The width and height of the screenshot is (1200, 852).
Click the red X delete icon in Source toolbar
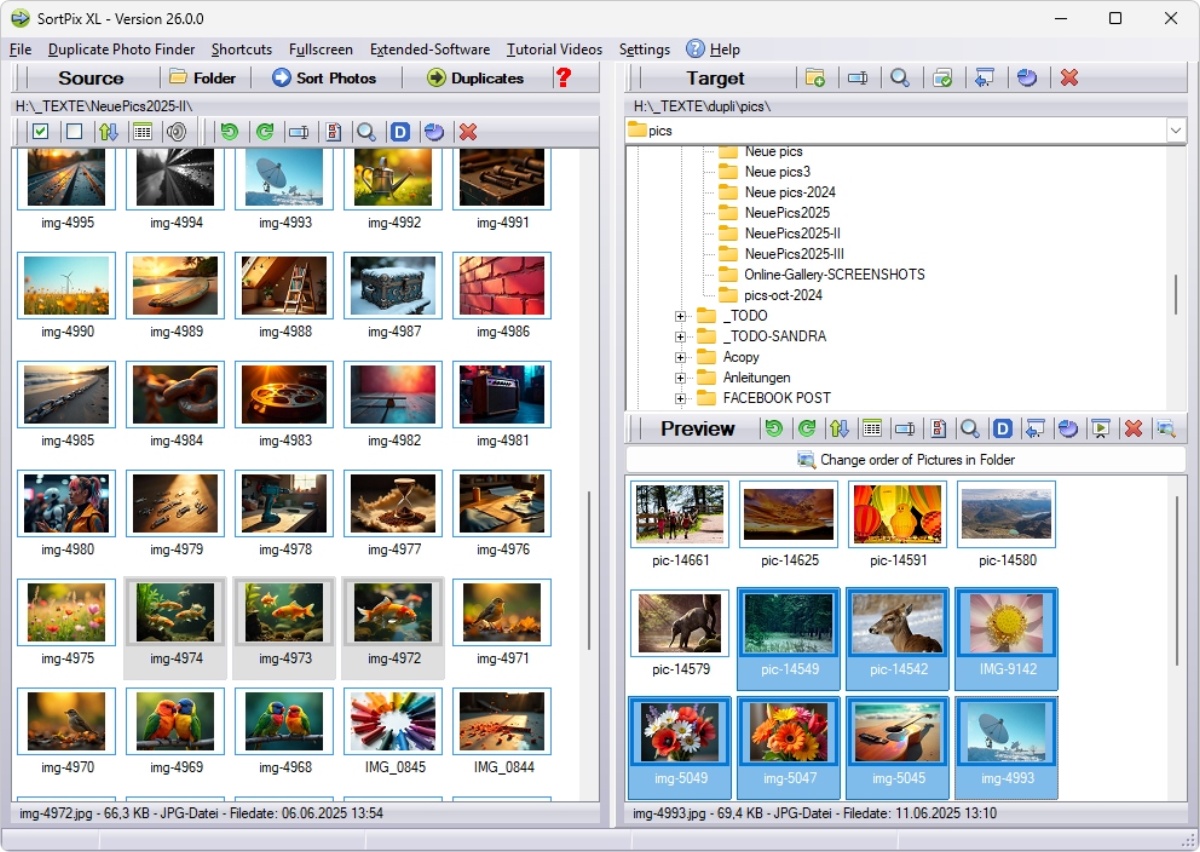(468, 131)
